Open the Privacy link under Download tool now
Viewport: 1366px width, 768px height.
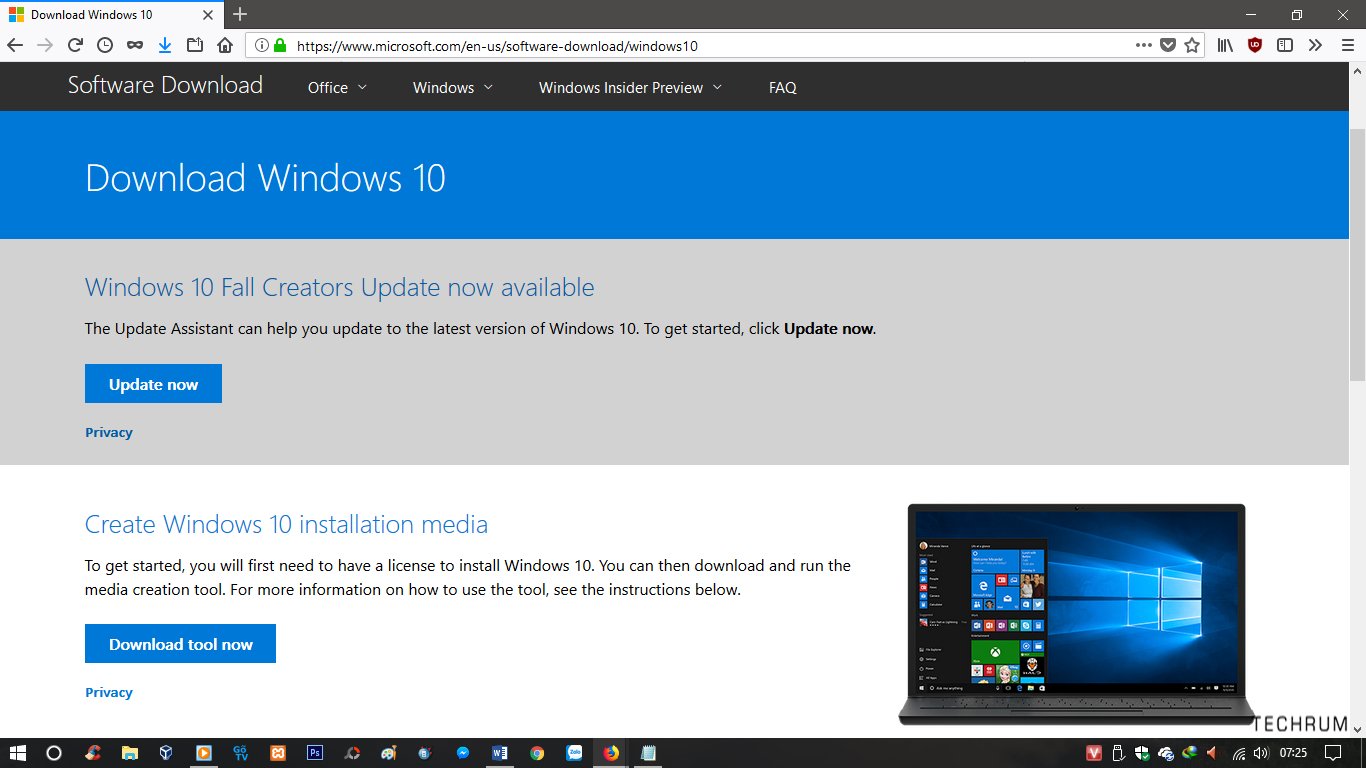[x=109, y=693]
